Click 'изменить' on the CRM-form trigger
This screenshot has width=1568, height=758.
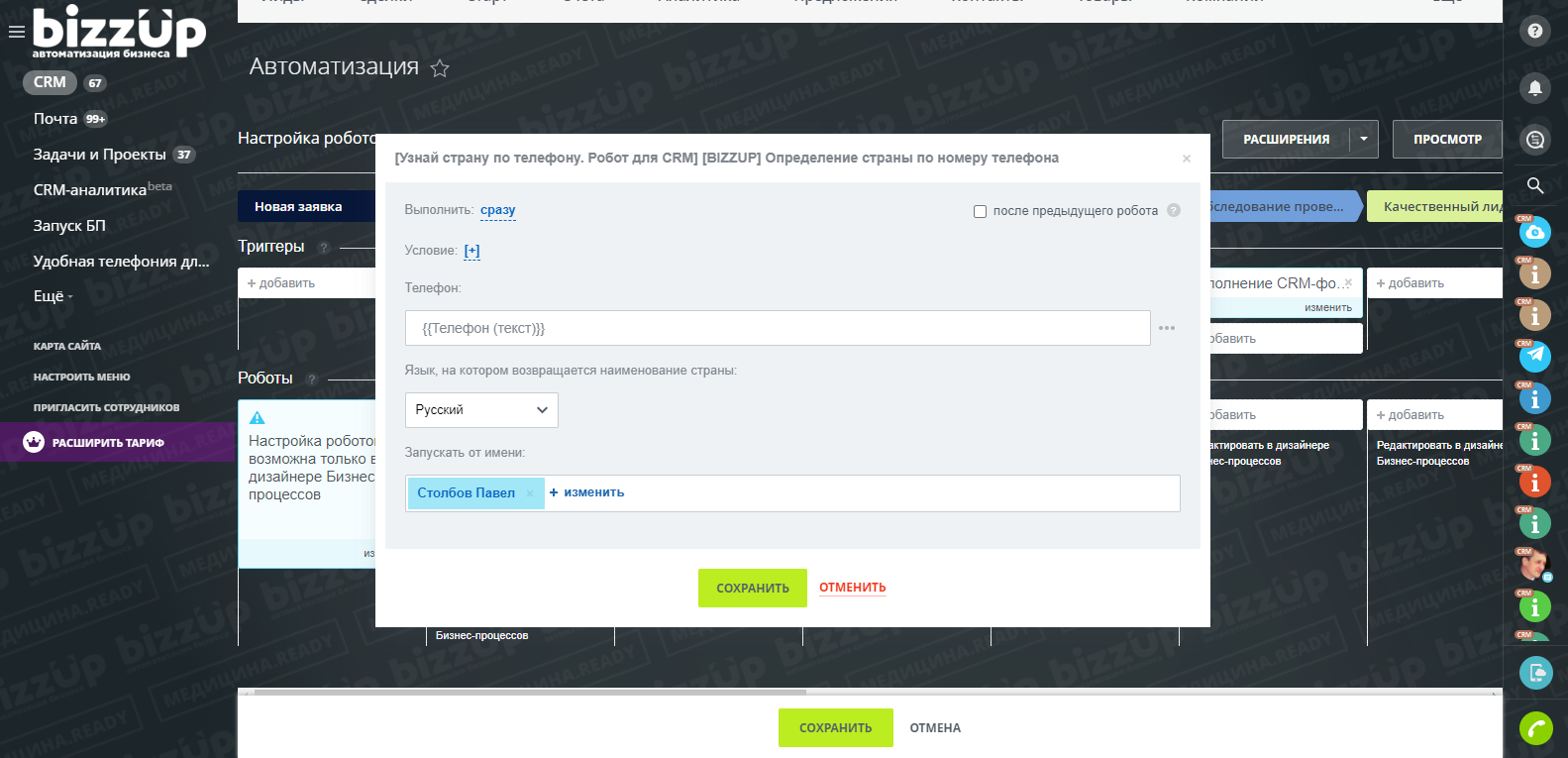coord(1328,308)
